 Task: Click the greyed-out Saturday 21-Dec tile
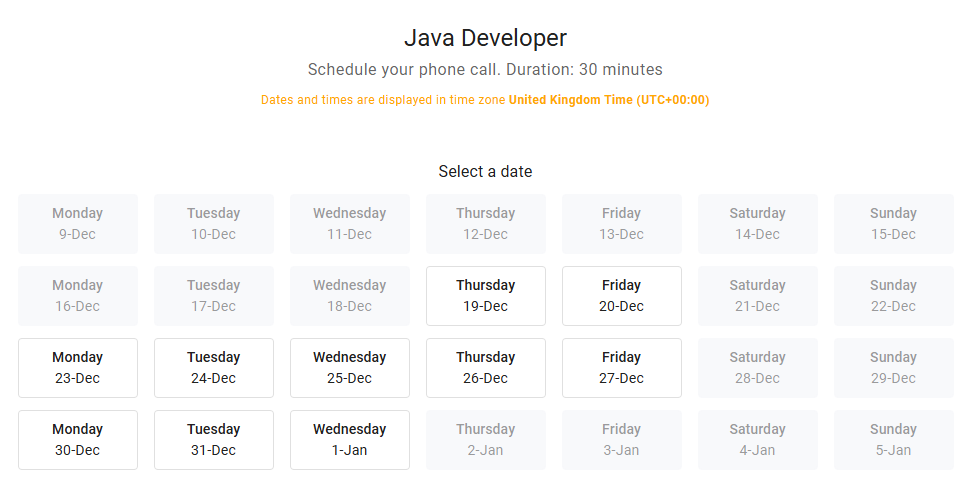click(758, 296)
